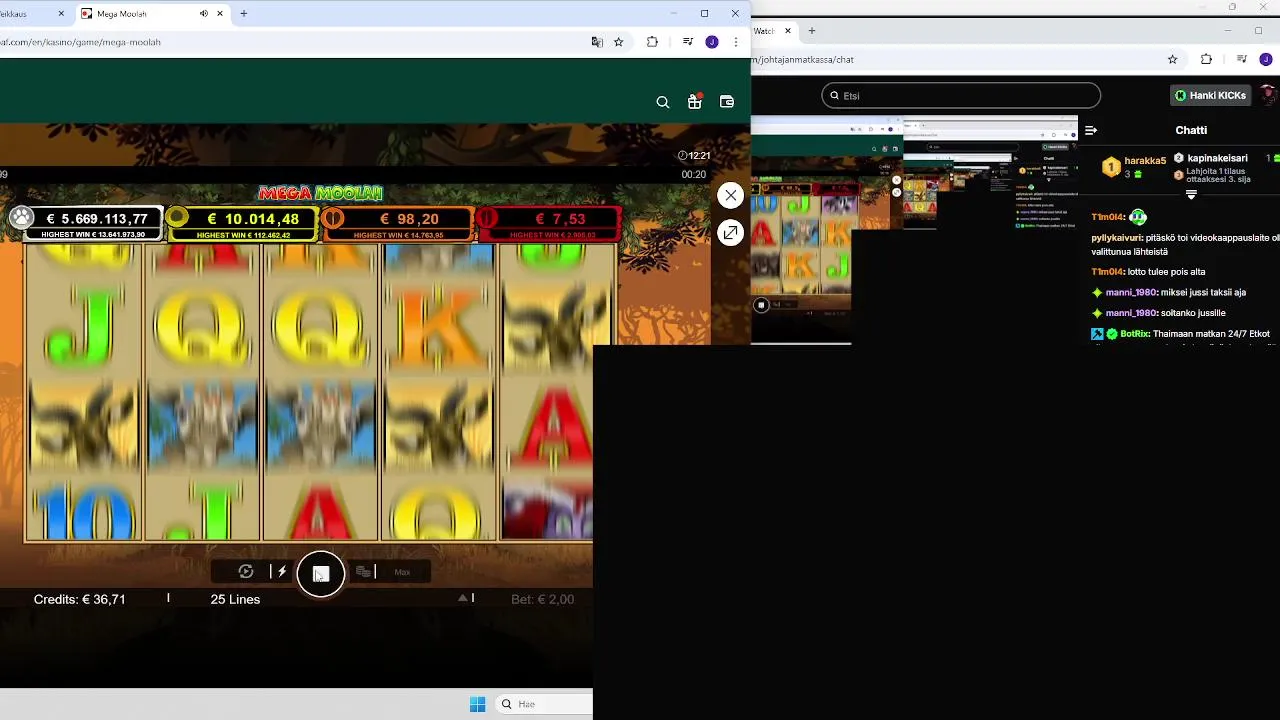Open a new tab in the casino window
This screenshot has width=1280, height=720.
click(x=243, y=14)
